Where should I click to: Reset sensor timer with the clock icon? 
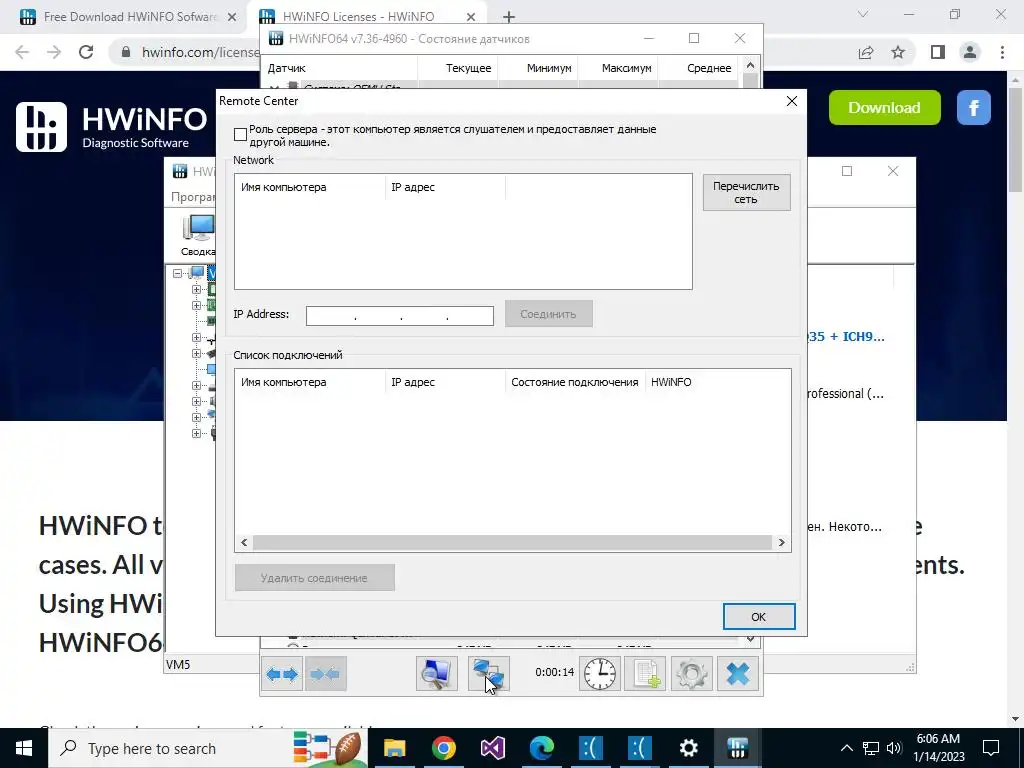coord(600,673)
